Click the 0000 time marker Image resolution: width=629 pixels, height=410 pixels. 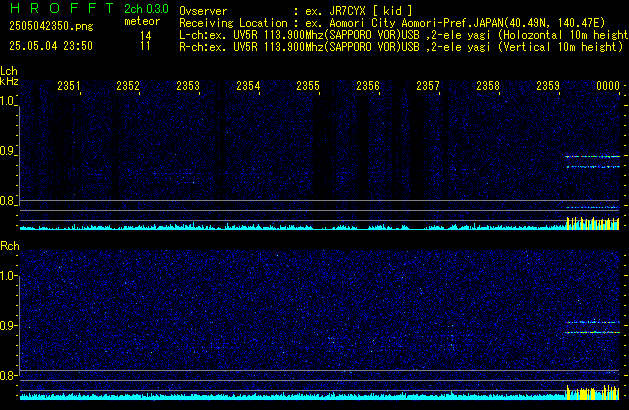608,86
